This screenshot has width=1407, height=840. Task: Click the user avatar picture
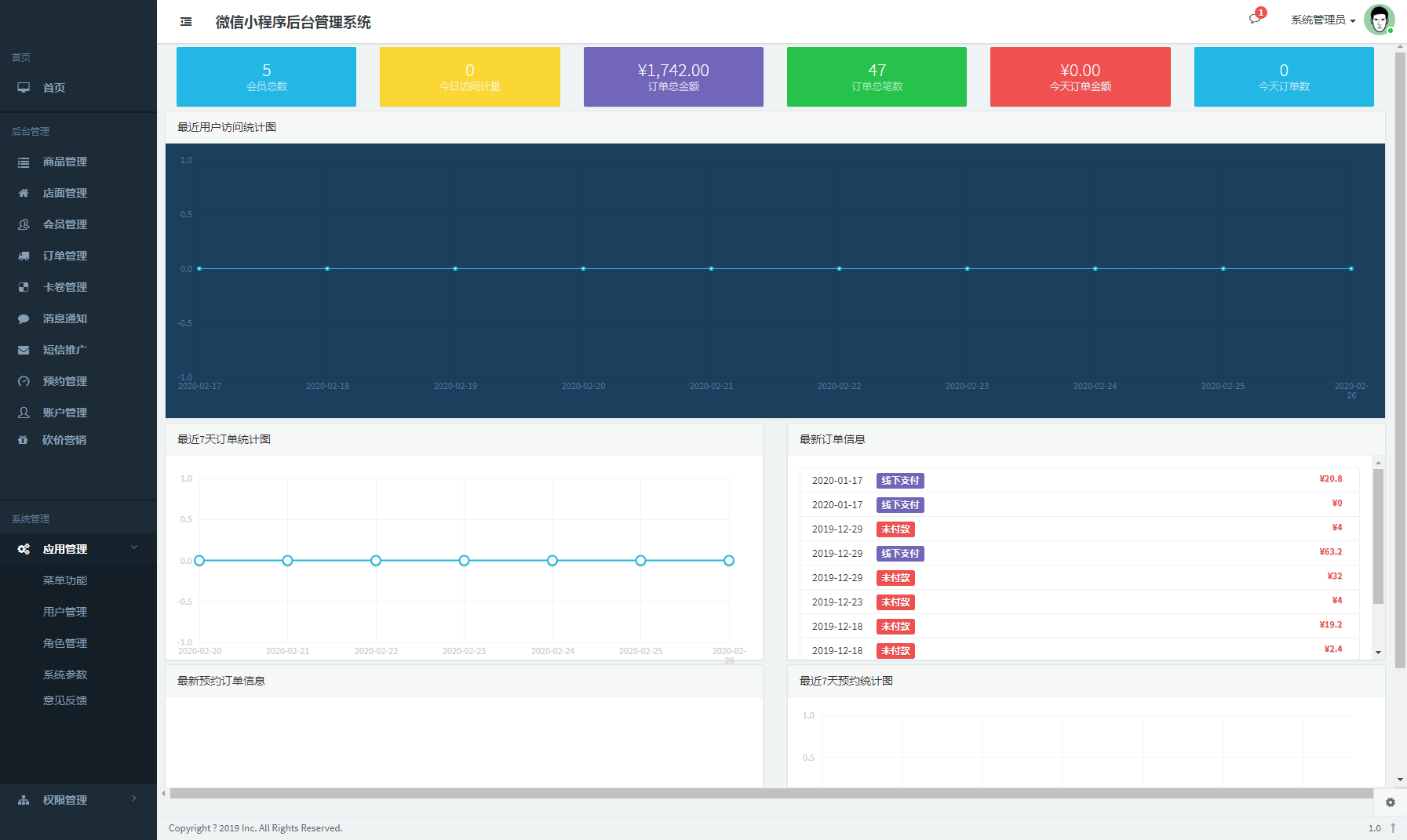tap(1379, 20)
